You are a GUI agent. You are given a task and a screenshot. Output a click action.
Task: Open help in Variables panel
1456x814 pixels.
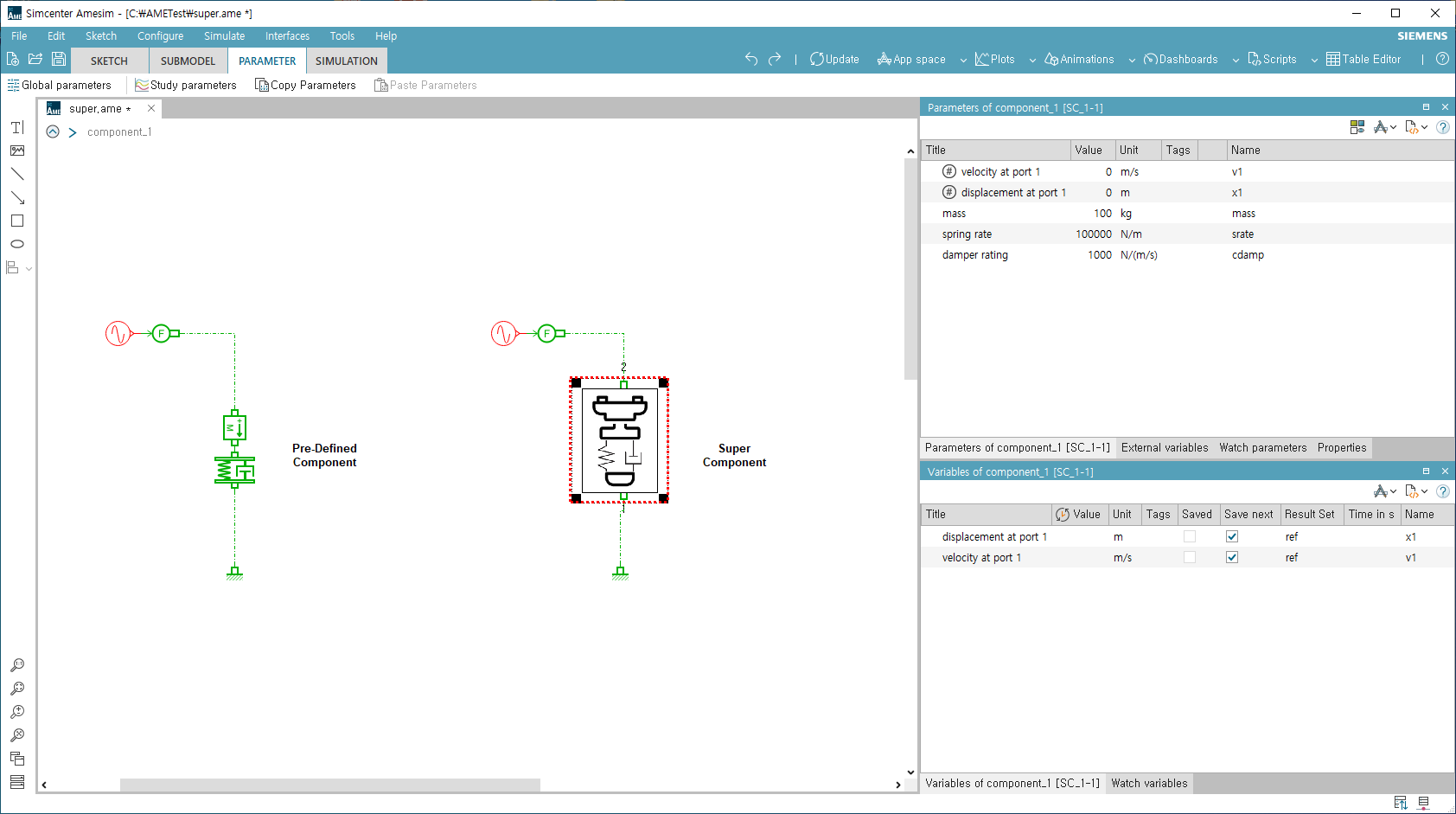tap(1443, 491)
